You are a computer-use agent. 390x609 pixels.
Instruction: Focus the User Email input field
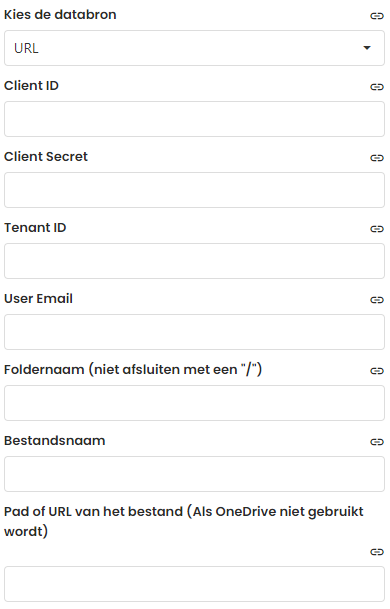point(194,332)
